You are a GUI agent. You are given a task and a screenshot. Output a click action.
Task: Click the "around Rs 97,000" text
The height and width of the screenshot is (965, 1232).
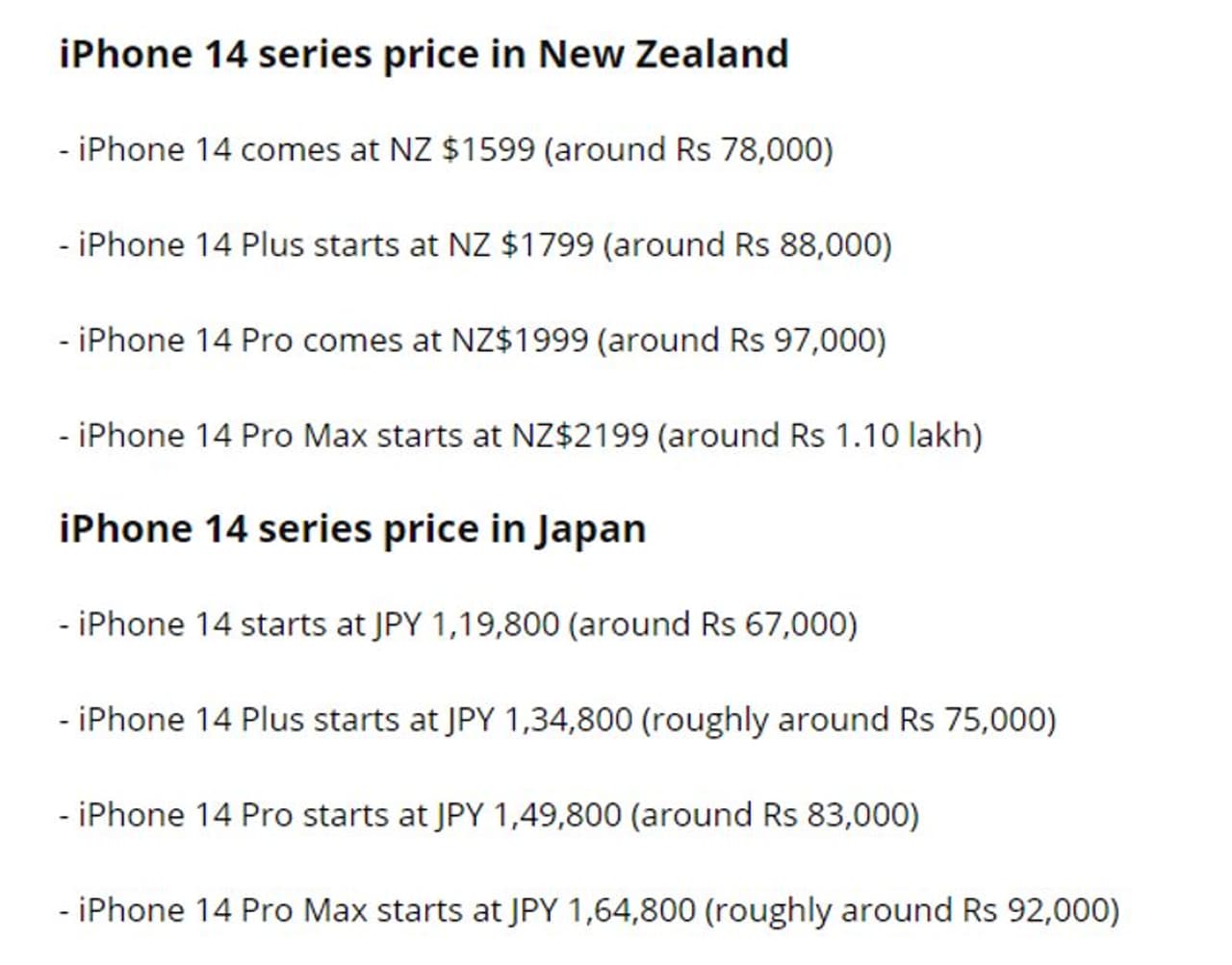(741, 341)
